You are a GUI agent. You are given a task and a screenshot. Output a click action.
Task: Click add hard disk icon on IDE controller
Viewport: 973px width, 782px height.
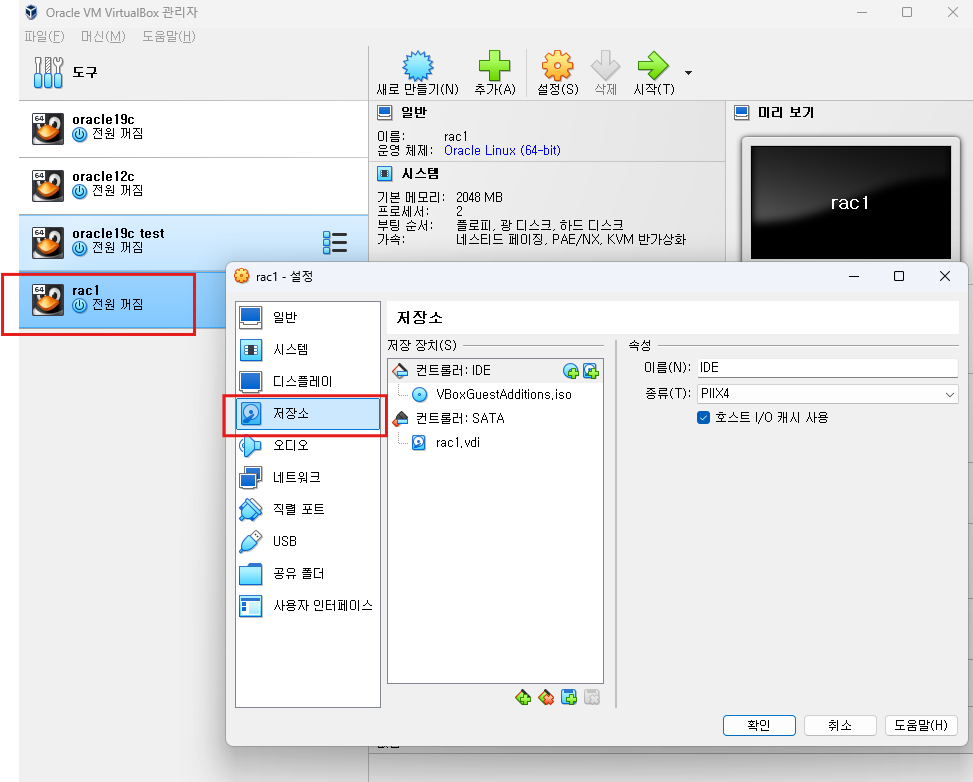pyautogui.click(x=591, y=371)
